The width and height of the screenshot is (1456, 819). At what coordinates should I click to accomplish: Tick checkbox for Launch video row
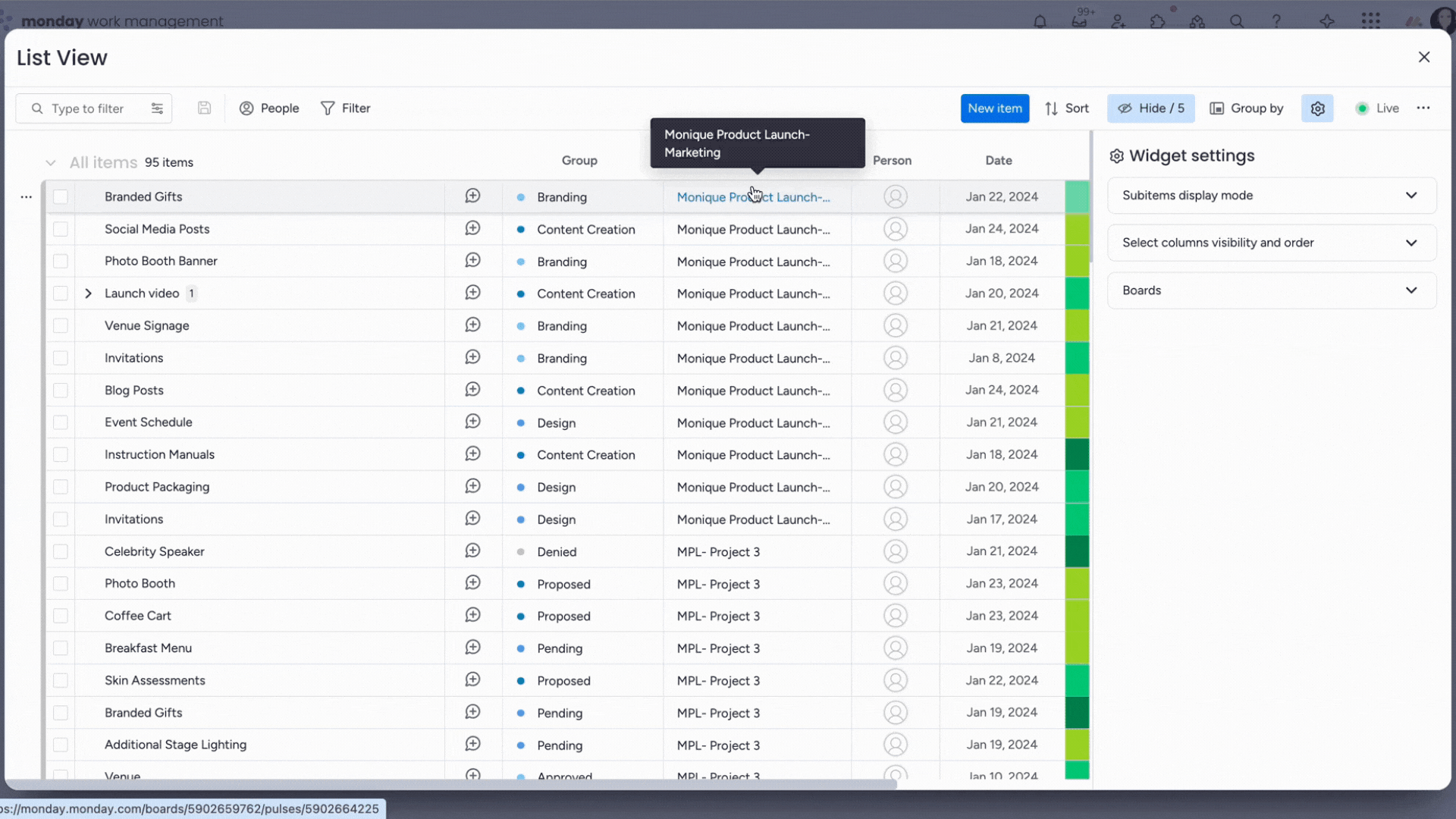(x=61, y=293)
